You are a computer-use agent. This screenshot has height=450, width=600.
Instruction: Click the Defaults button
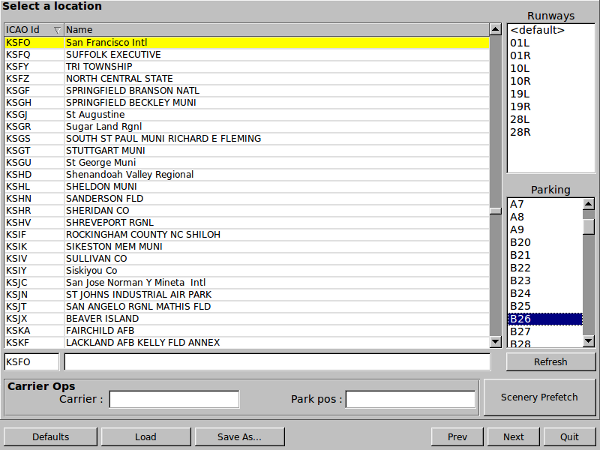(x=51, y=436)
